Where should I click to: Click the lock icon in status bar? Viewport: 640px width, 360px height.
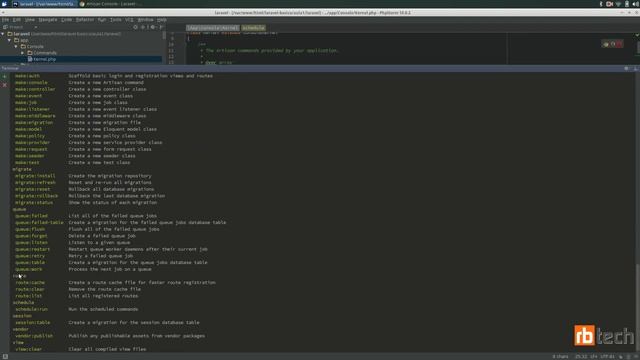pyautogui.click(x=621, y=356)
